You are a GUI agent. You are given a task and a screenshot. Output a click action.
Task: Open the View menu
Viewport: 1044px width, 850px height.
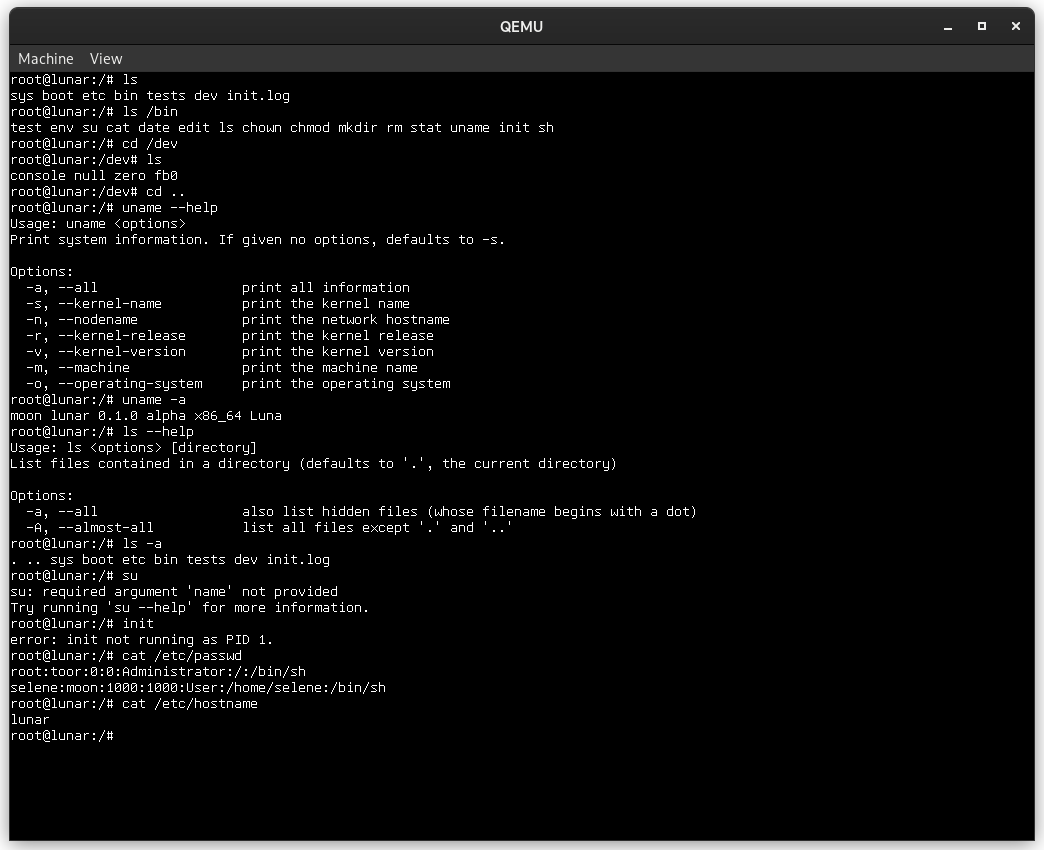tap(106, 59)
